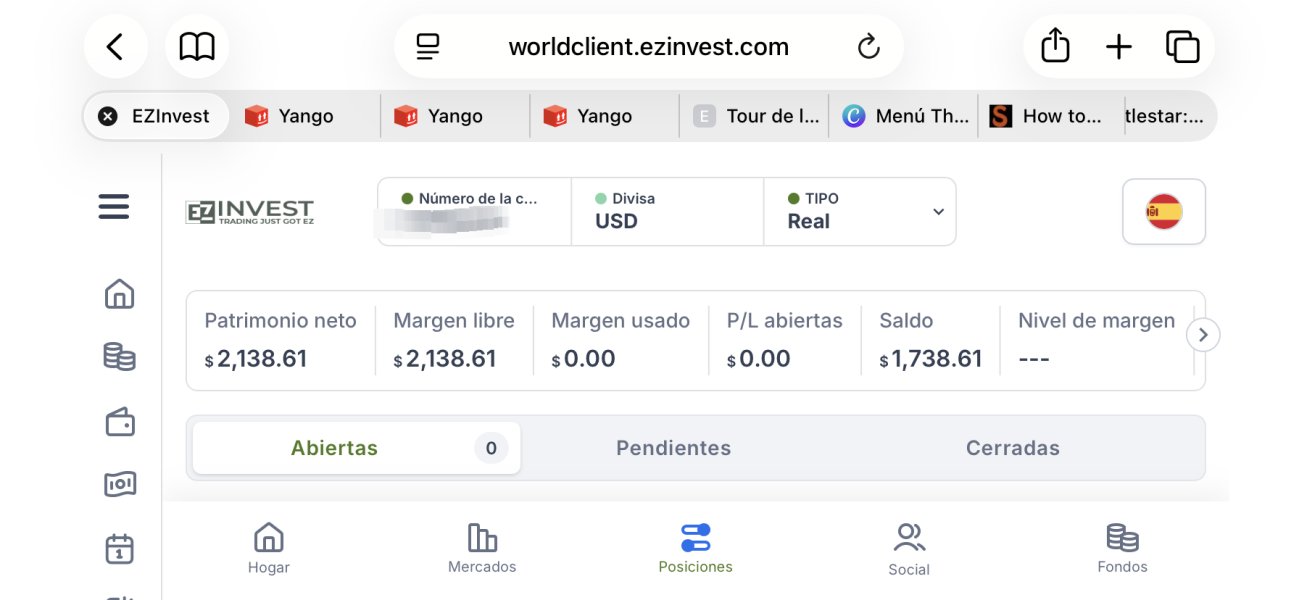Open the Número de la cuenta selector
This screenshot has width=1299, height=600.
pos(474,211)
